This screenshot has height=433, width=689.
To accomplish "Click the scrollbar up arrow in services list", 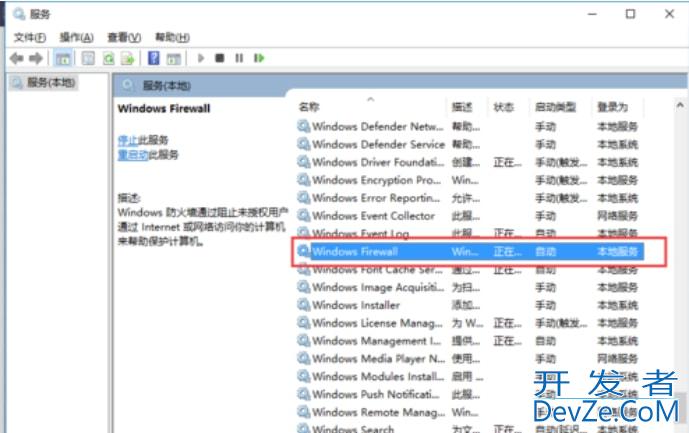I will [x=680, y=105].
